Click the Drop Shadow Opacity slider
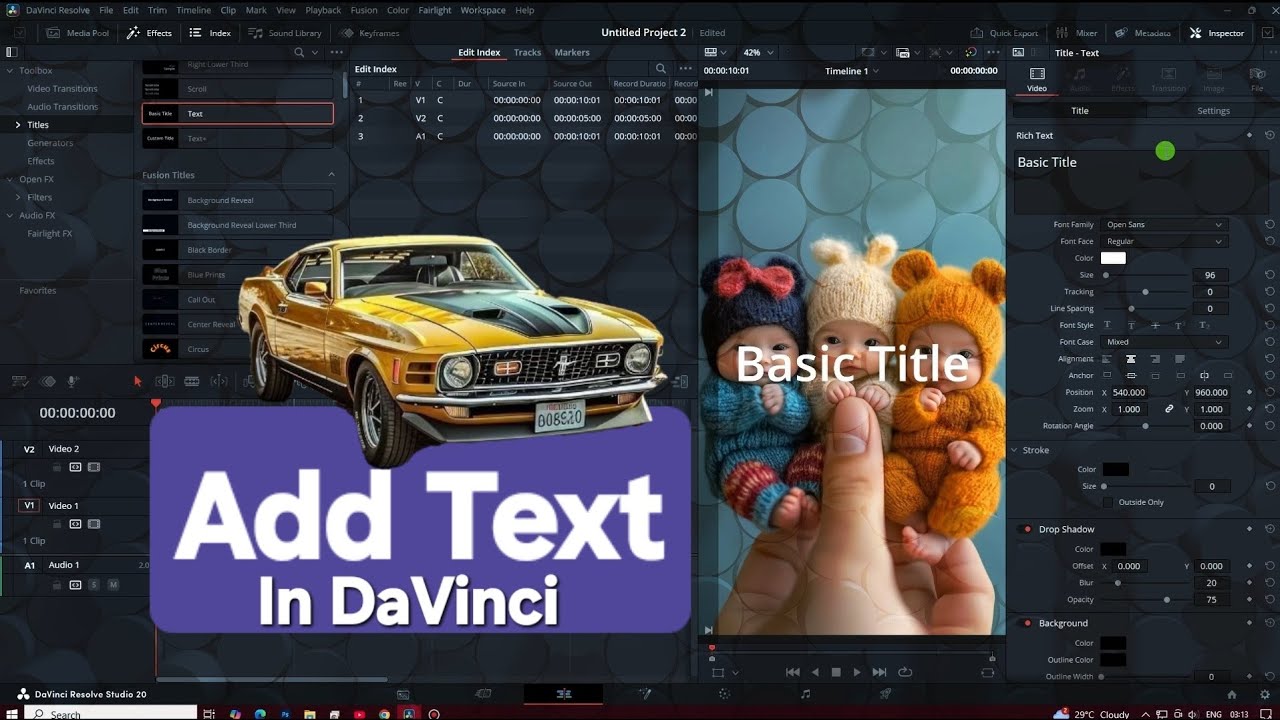 (x=1145, y=600)
